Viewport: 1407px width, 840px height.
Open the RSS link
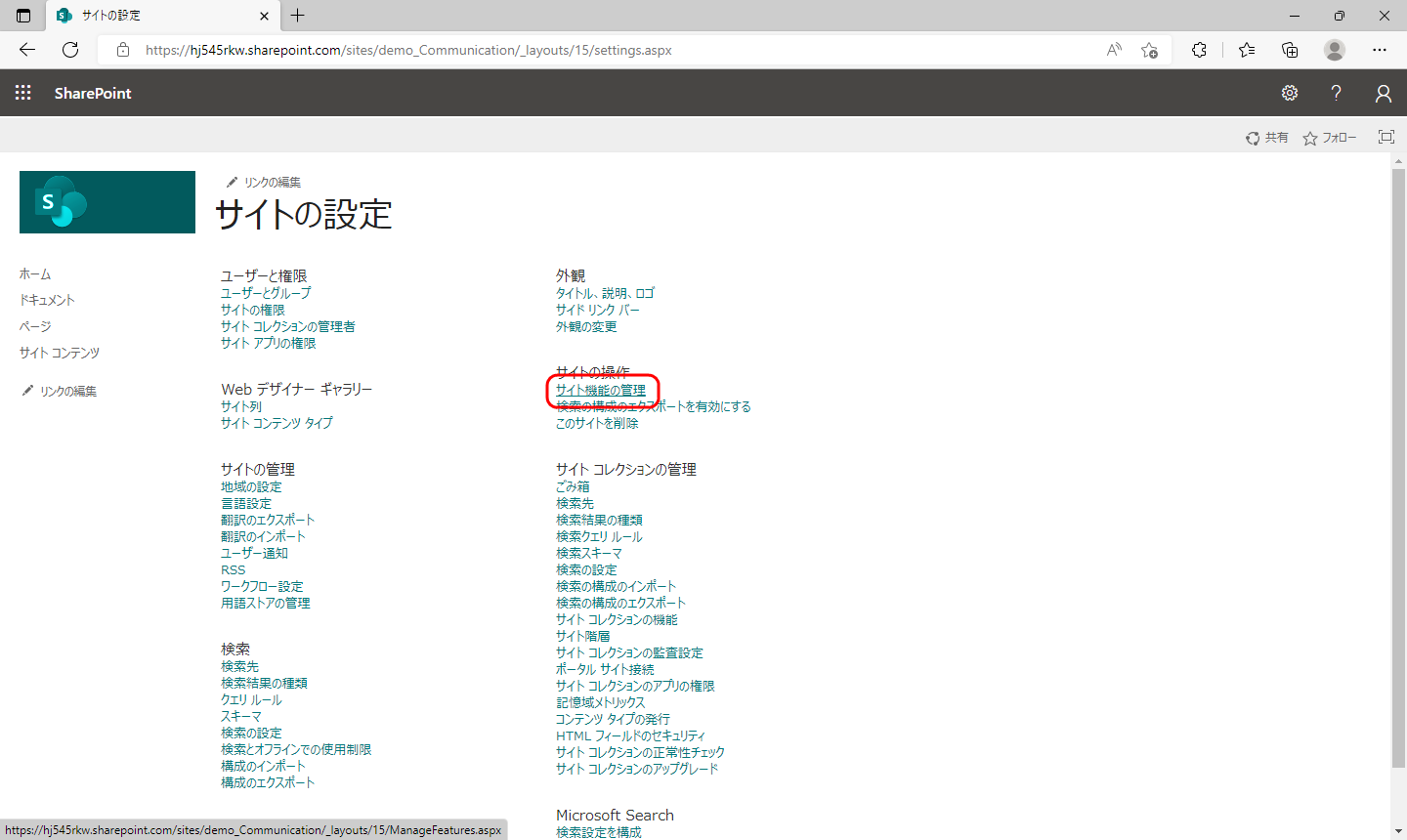coord(234,569)
